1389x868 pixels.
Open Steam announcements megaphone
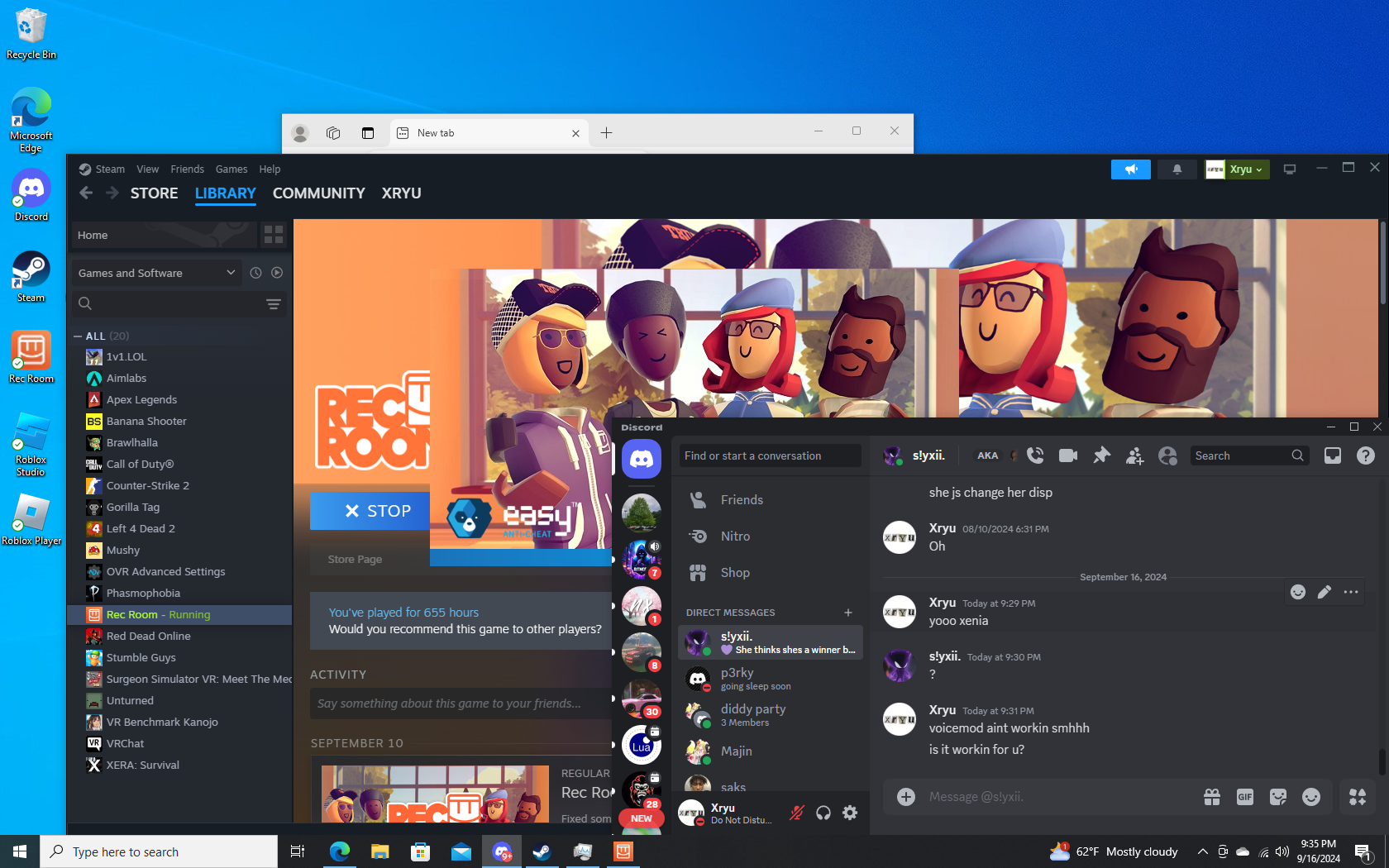1131,169
